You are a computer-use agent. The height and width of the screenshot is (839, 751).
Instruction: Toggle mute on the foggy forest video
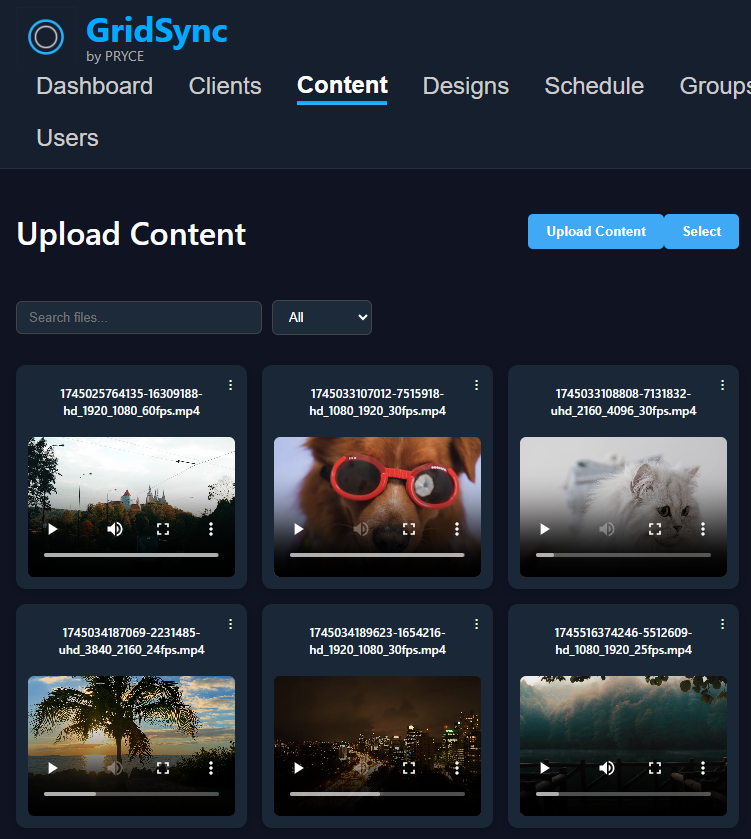[607, 768]
